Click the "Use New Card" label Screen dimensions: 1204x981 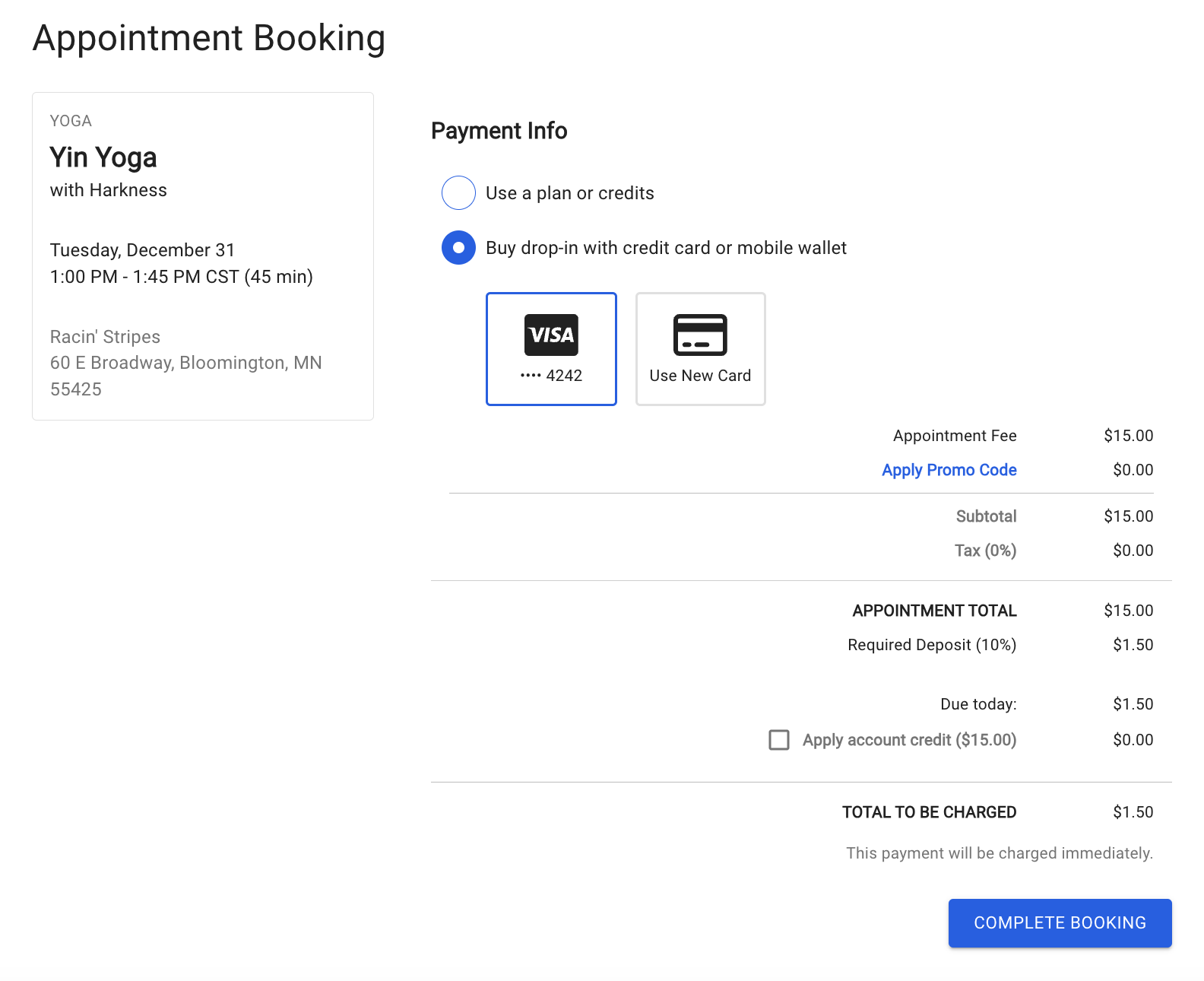(700, 376)
